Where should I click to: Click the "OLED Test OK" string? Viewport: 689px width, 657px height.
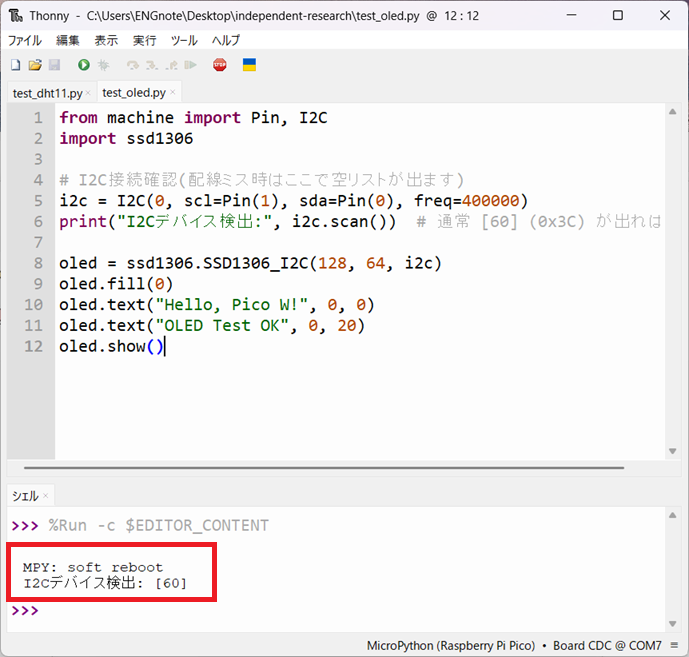click(222, 325)
